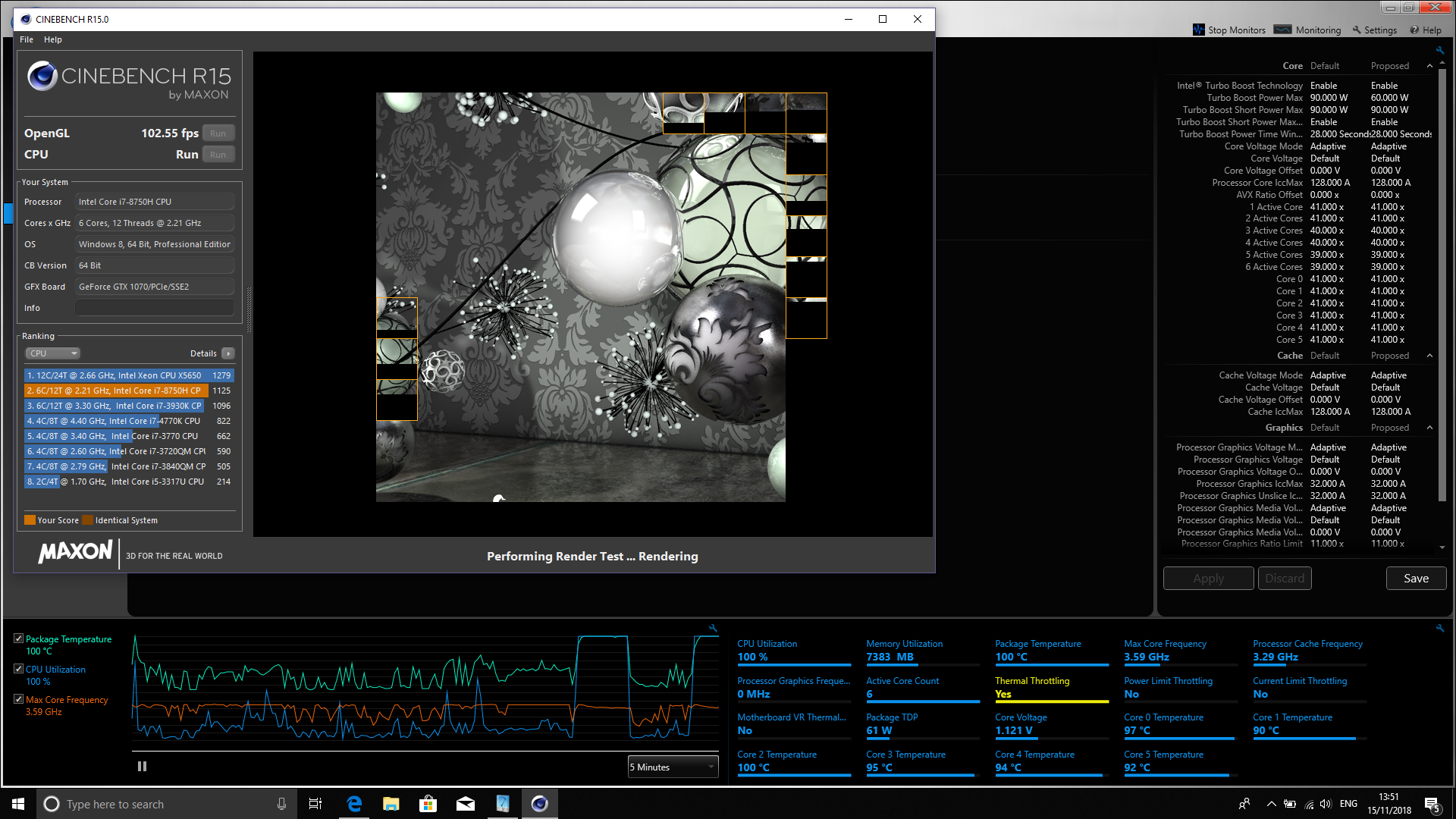
Task: Click the Cinebench R15 logo icon
Action: [x=42, y=76]
